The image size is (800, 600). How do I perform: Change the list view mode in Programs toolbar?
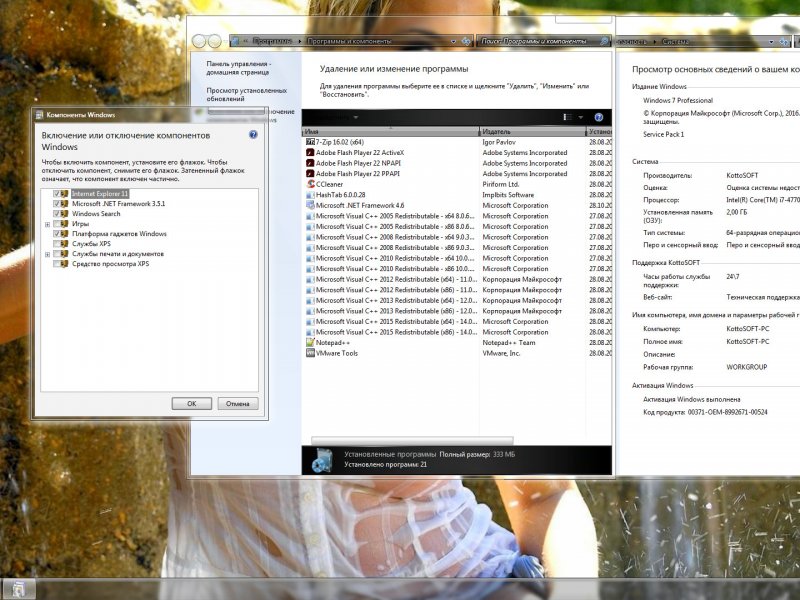point(567,117)
